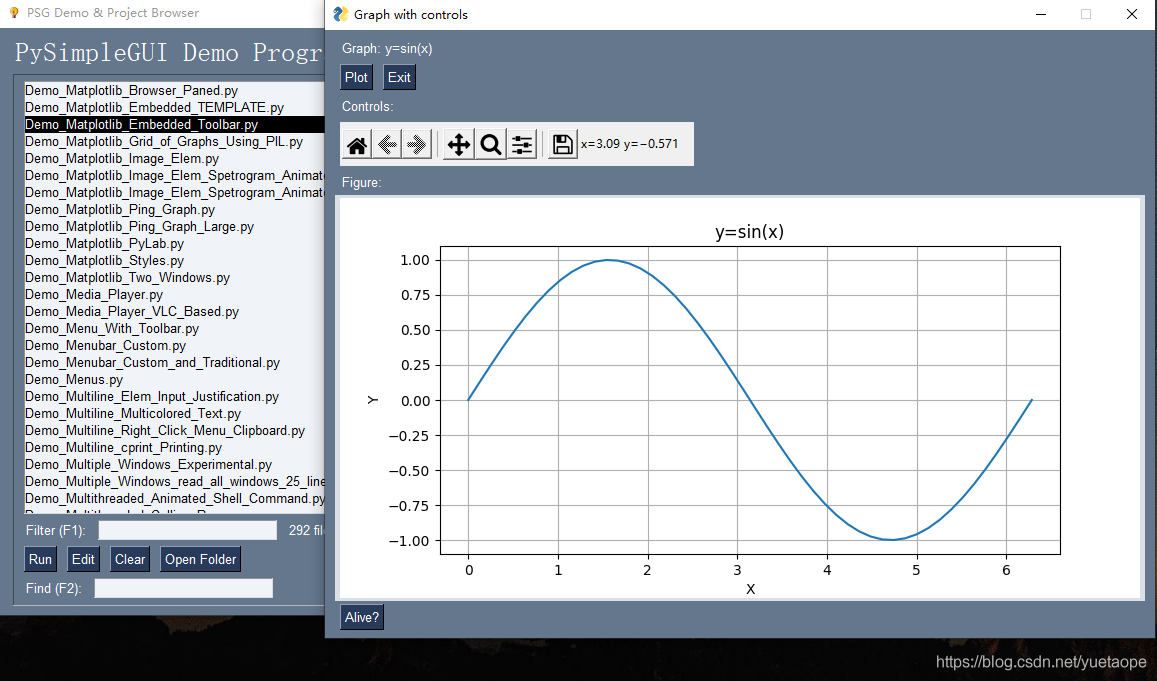Image resolution: width=1157 pixels, height=681 pixels.
Task: Select Demo_Matplotlib_Embedded_TEMPLATE.py
Action: point(174,108)
